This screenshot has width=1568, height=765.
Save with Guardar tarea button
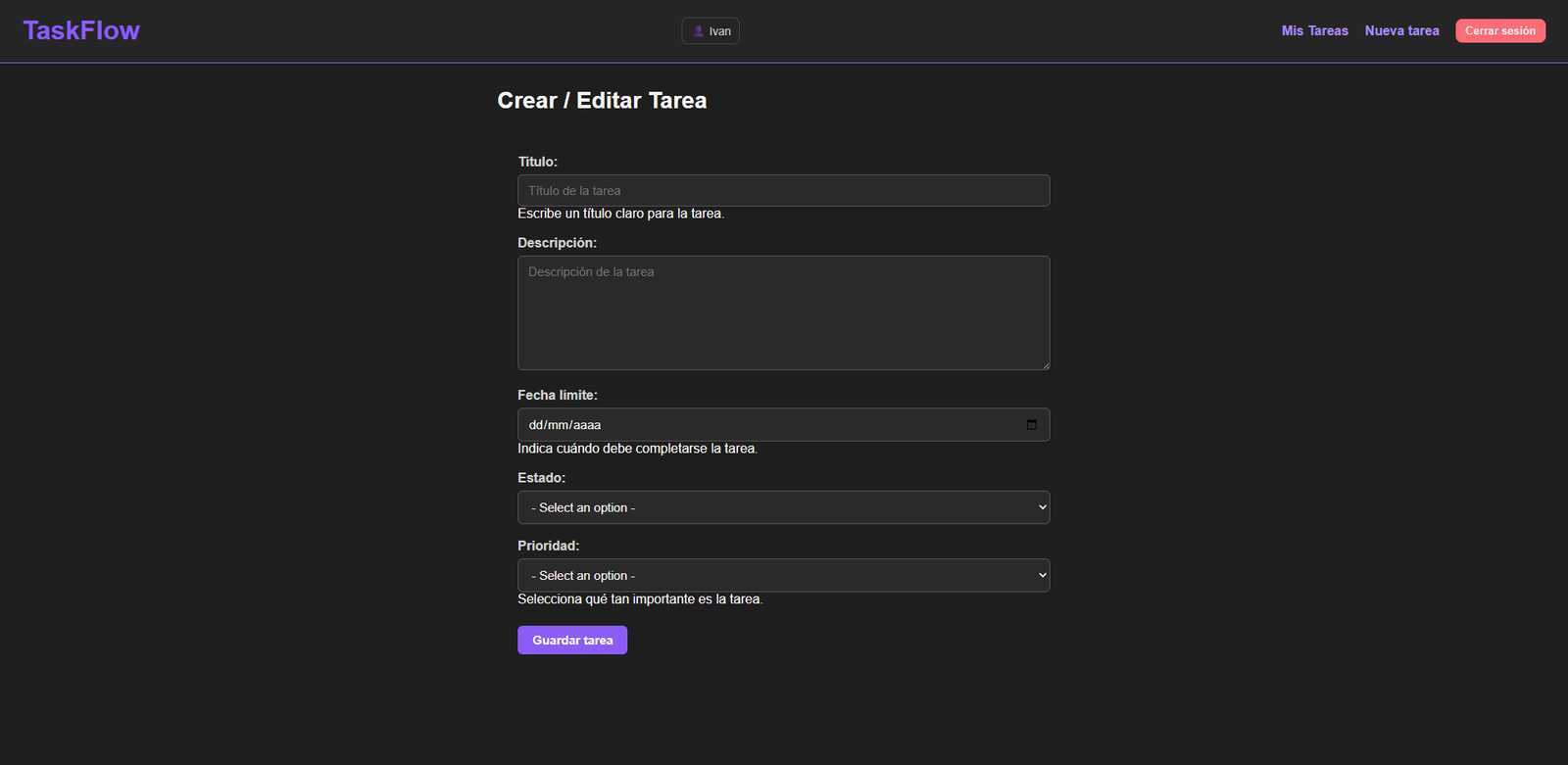(572, 640)
